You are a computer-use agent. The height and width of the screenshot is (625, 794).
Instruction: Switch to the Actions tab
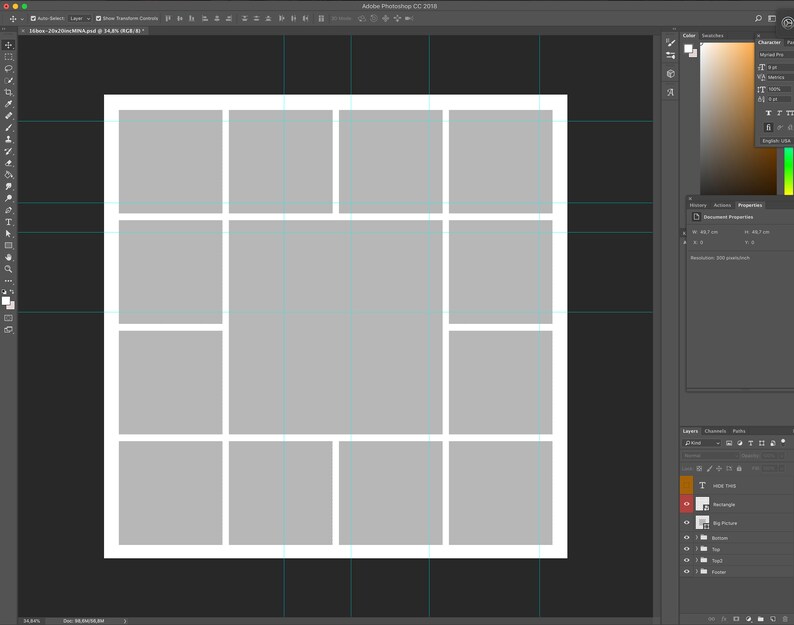tap(722, 205)
